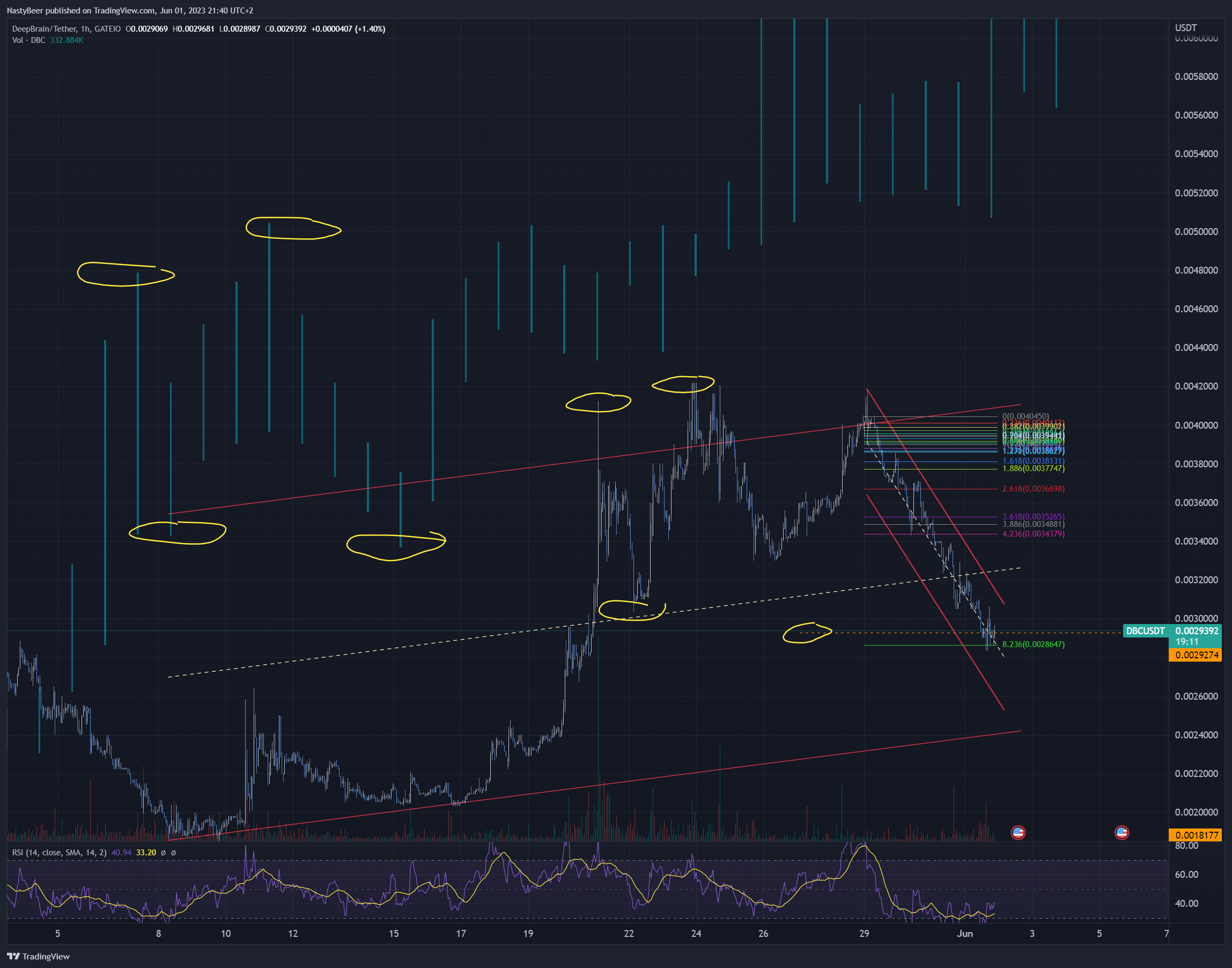Click the change value +0.0000407 (+1.40%)
The width and height of the screenshot is (1232, 968).
tap(348, 29)
